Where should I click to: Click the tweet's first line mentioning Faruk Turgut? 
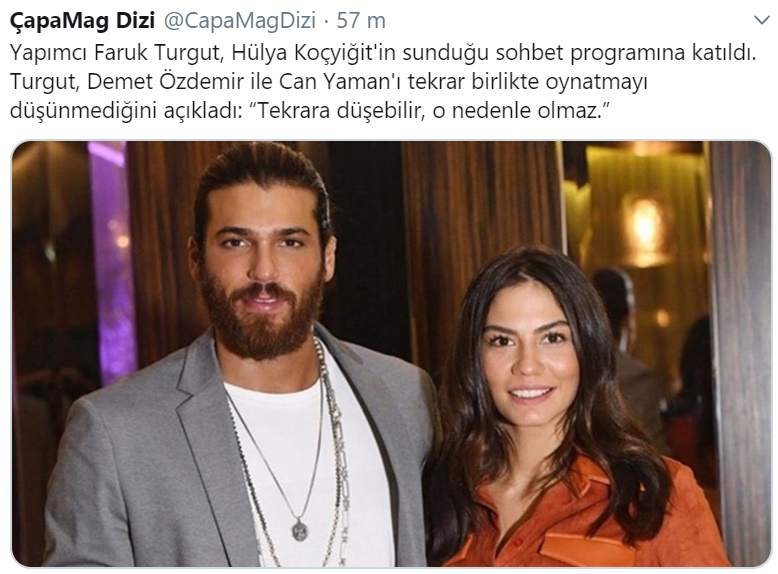(383, 53)
